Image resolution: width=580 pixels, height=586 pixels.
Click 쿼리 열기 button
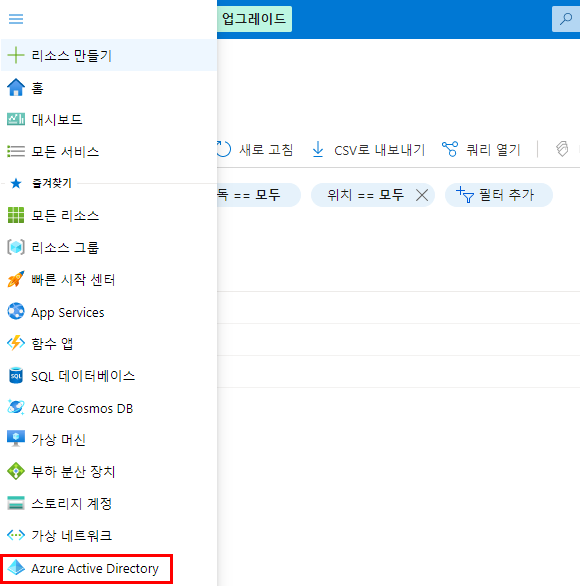point(481,149)
